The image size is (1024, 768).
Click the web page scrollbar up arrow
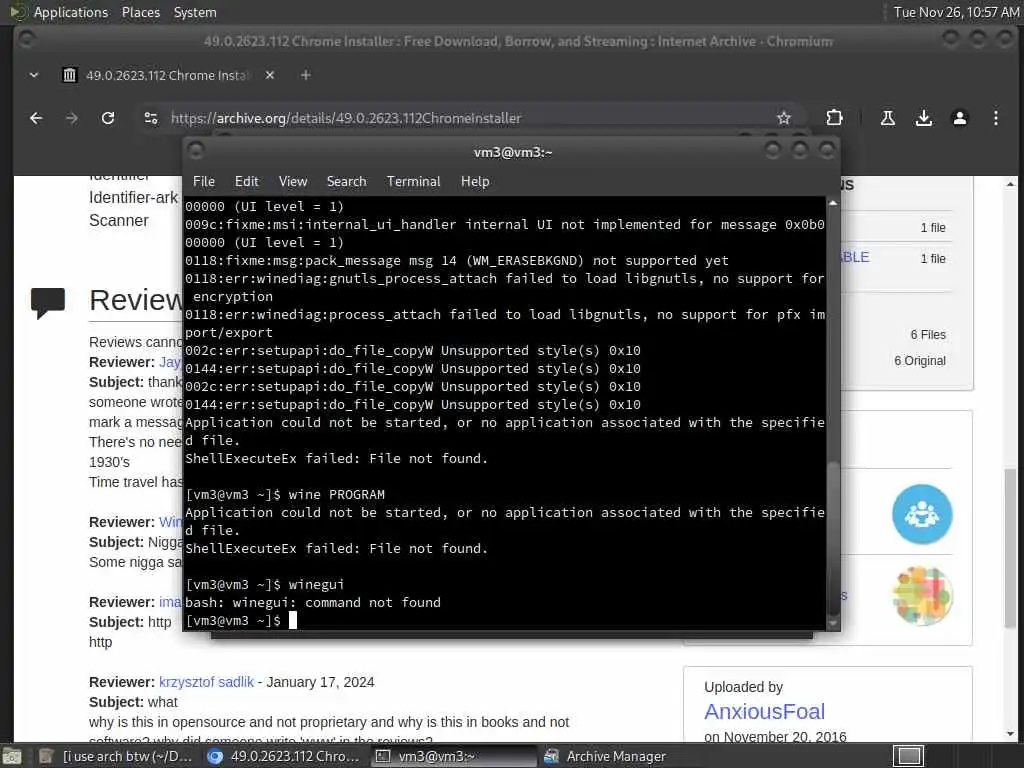coord(1010,185)
